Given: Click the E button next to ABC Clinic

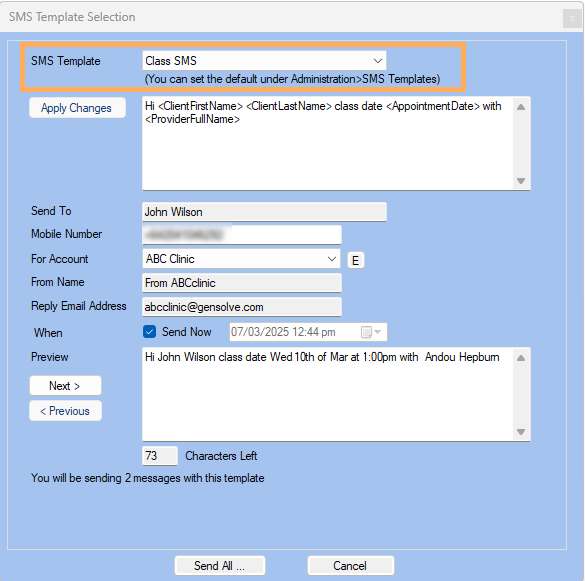Looking at the screenshot, I should click(356, 260).
